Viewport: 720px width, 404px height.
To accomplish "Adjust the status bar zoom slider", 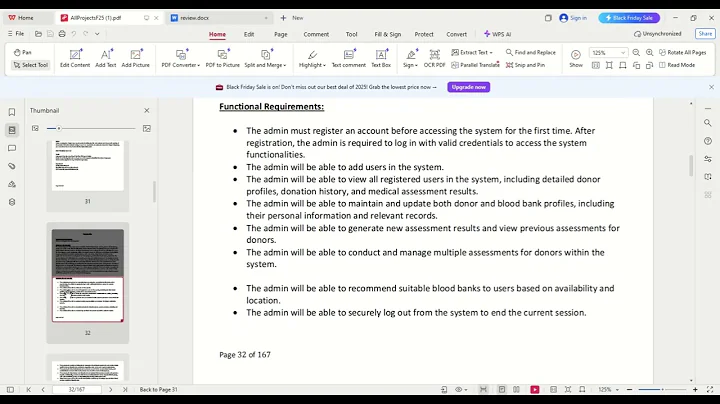I will (662, 389).
